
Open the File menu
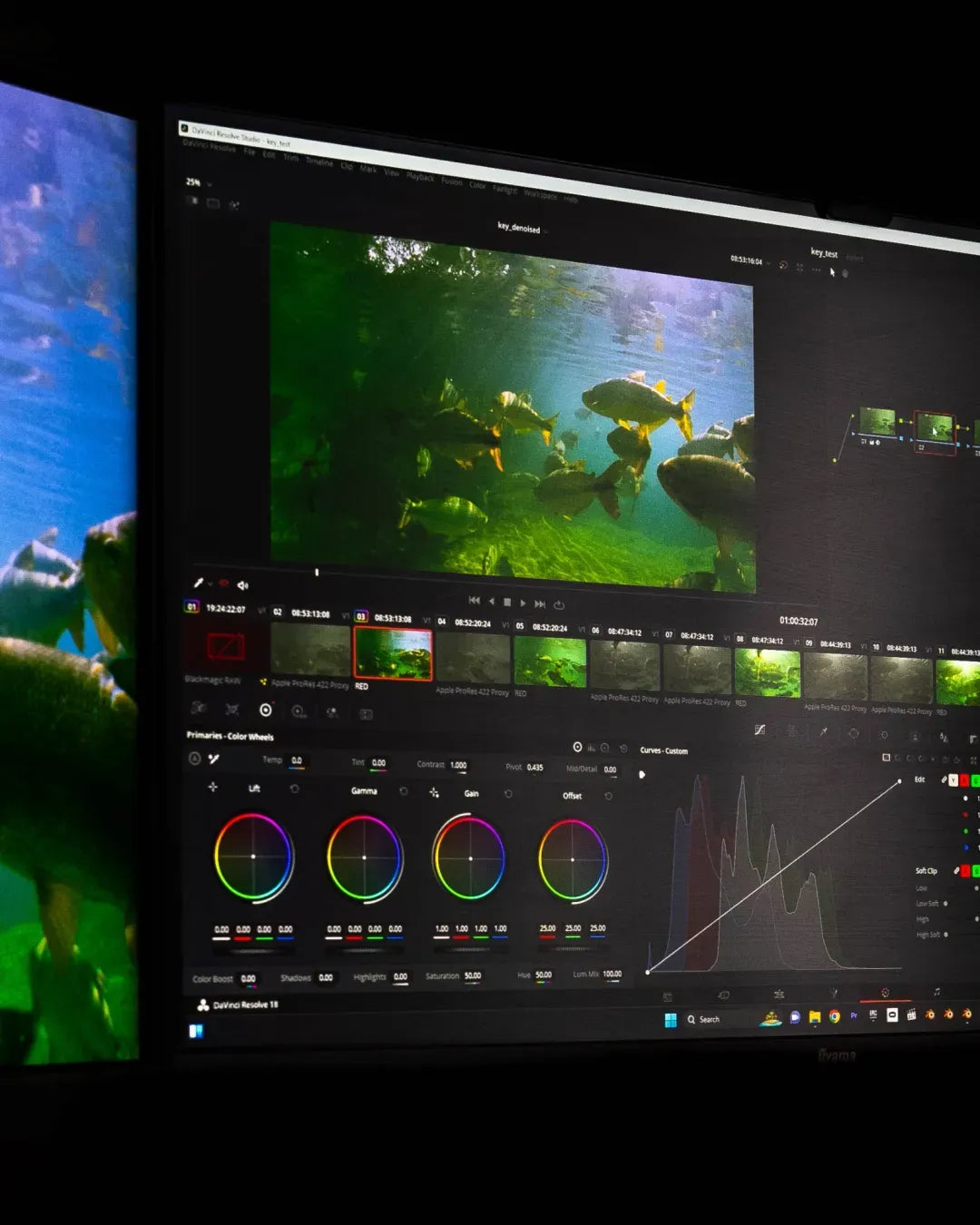(x=249, y=152)
